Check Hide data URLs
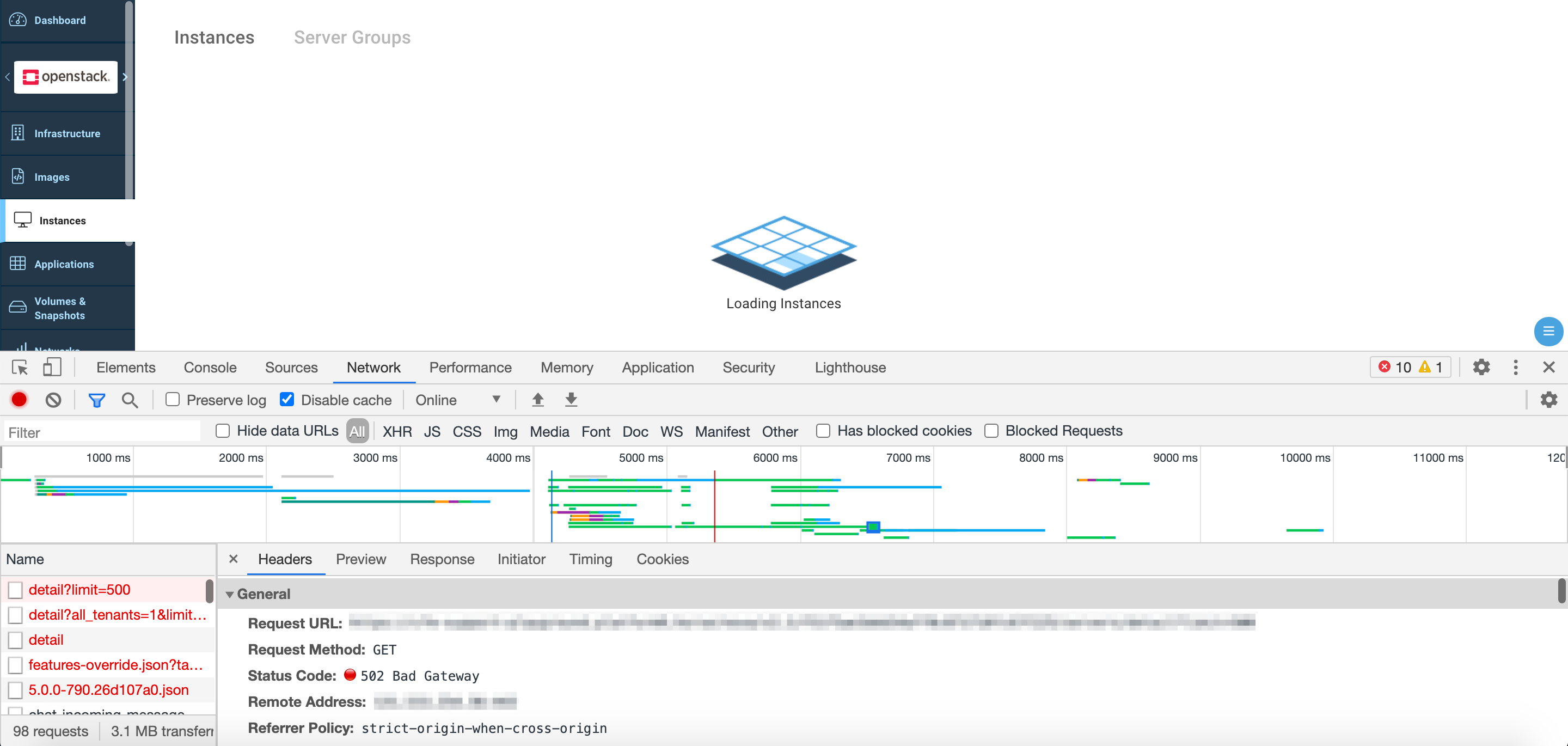Screen dimensions: 1568x746 click(x=223, y=431)
